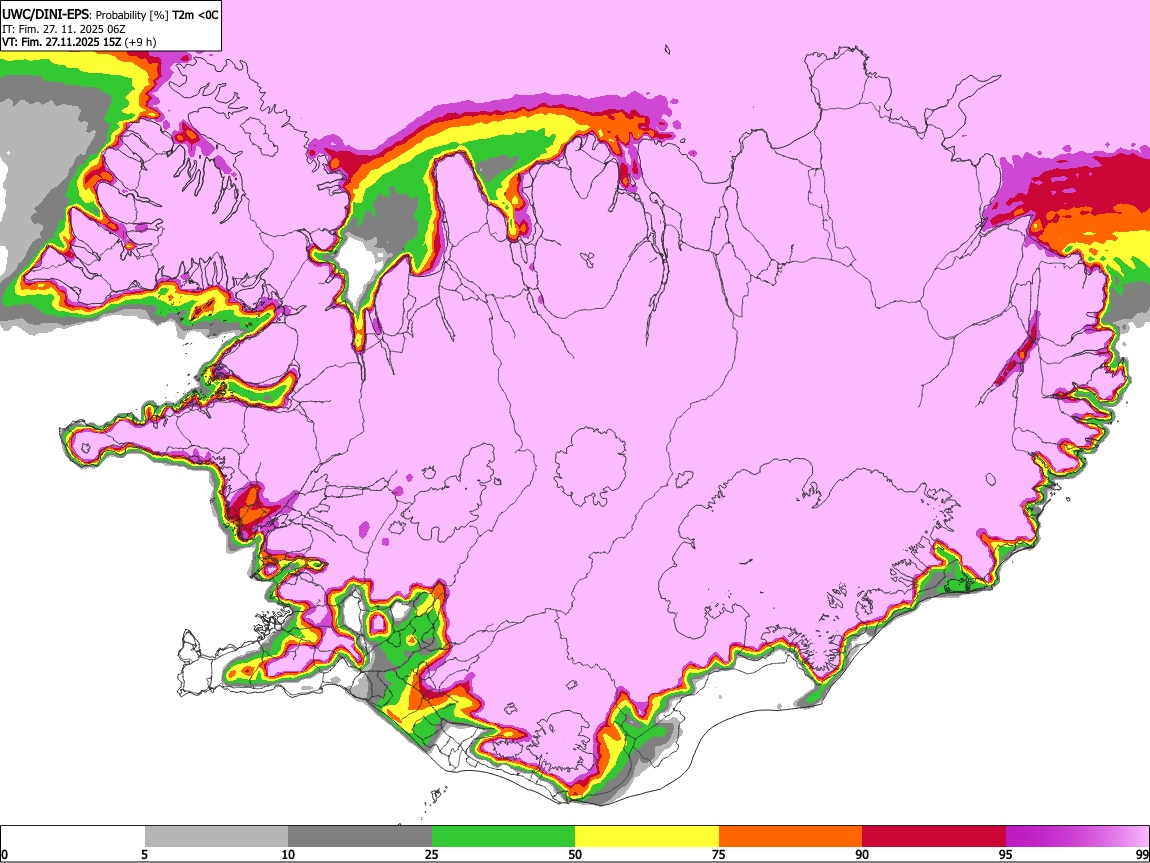Image resolution: width=1150 pixels, height=863 pixels.
Task: Click the legend value '0'
Action: click(4, 854)
